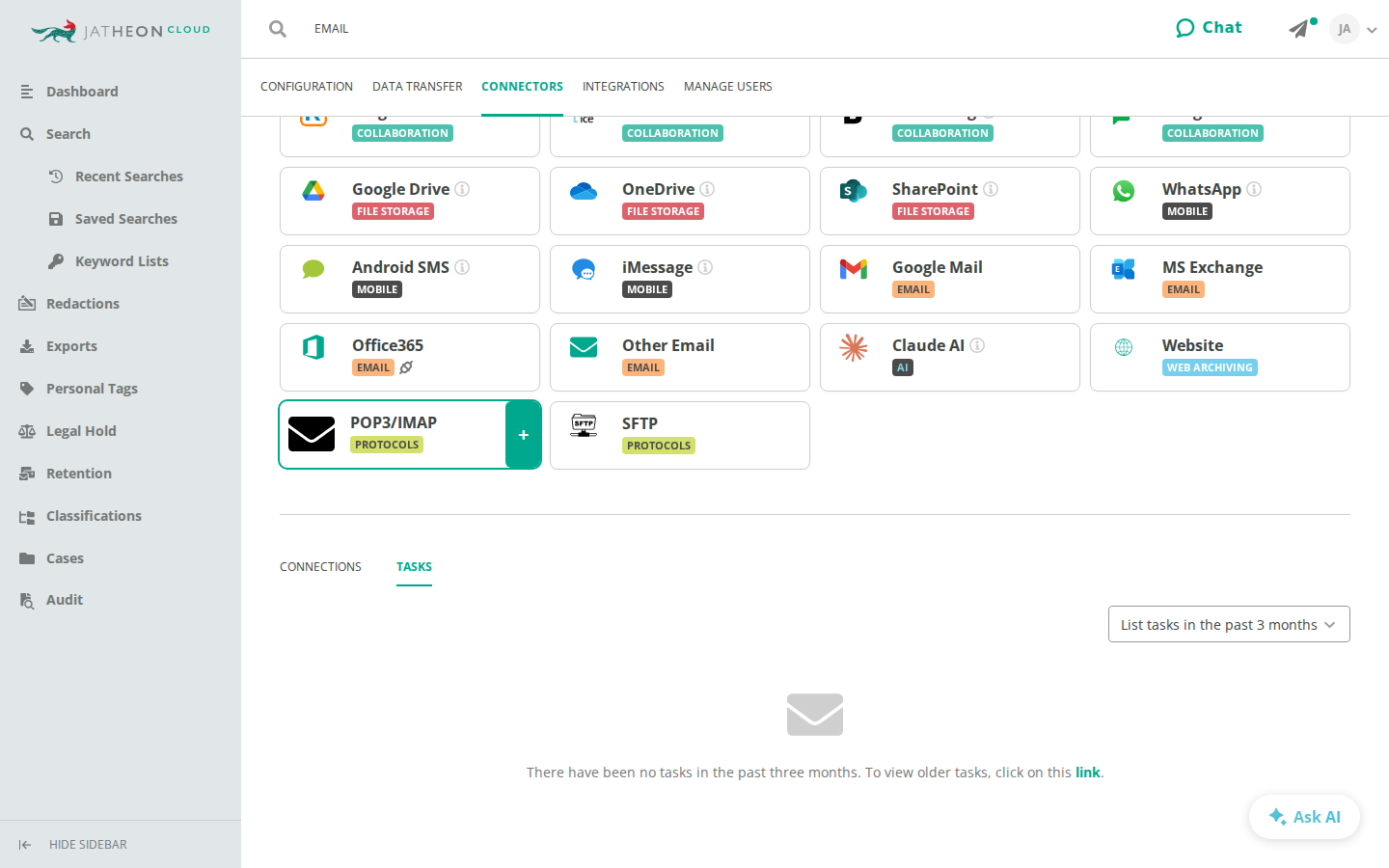Open the JA user avatar menu
The width and height of the screenshot is (1389, 868).
1344,29
